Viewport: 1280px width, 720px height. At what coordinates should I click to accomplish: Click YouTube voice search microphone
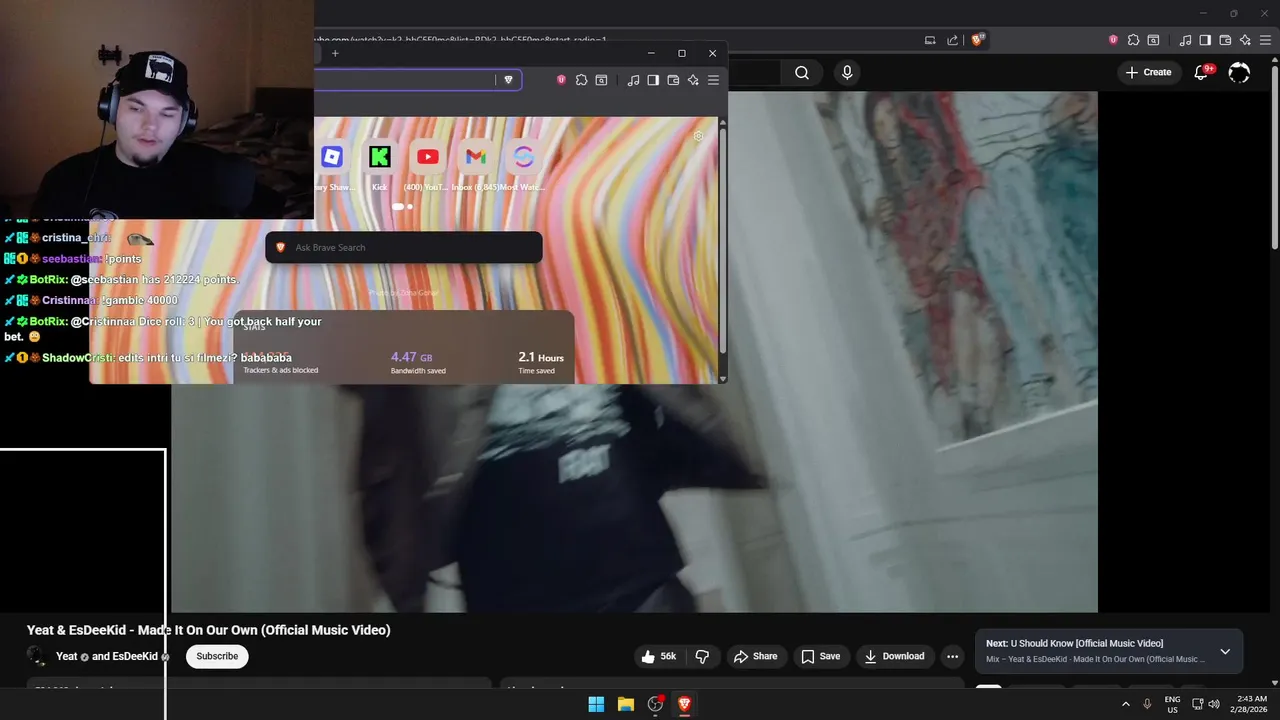pos(847,72)
